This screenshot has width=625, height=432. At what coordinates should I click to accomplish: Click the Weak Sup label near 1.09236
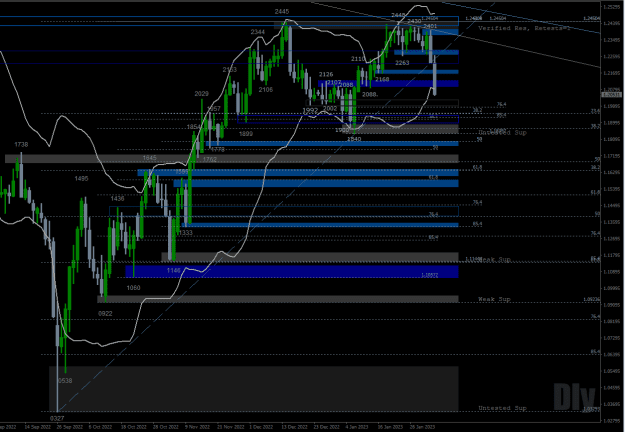coord(494,299)
